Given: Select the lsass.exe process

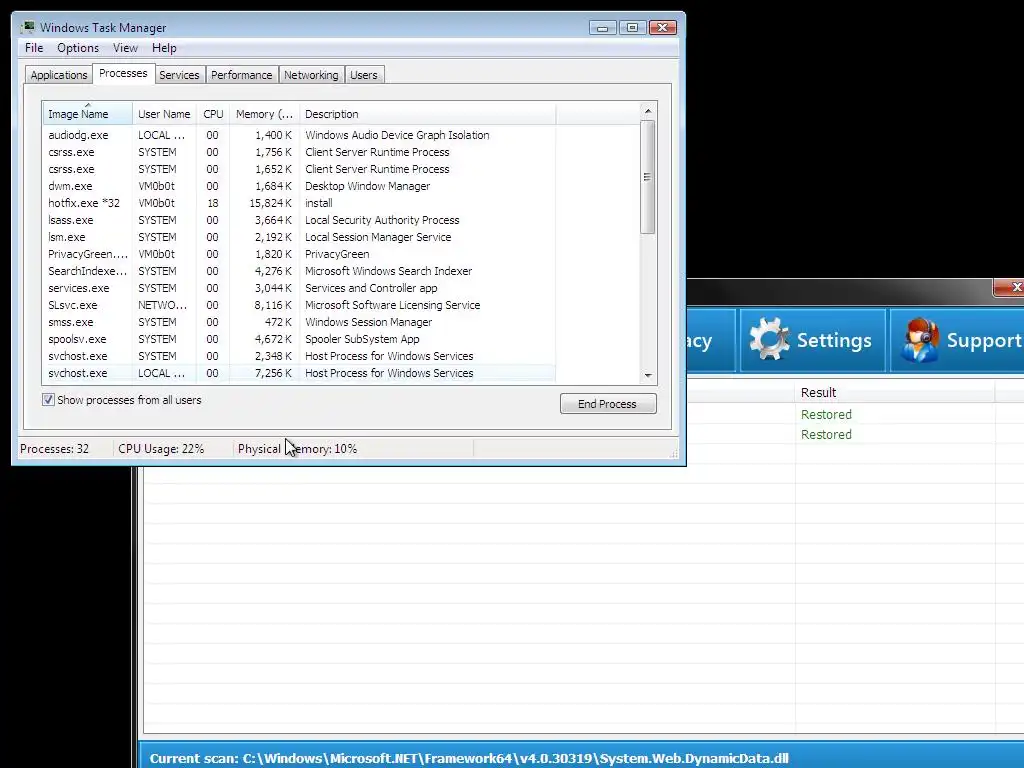Looking at the screenshot, I should (x=299, y=220).
